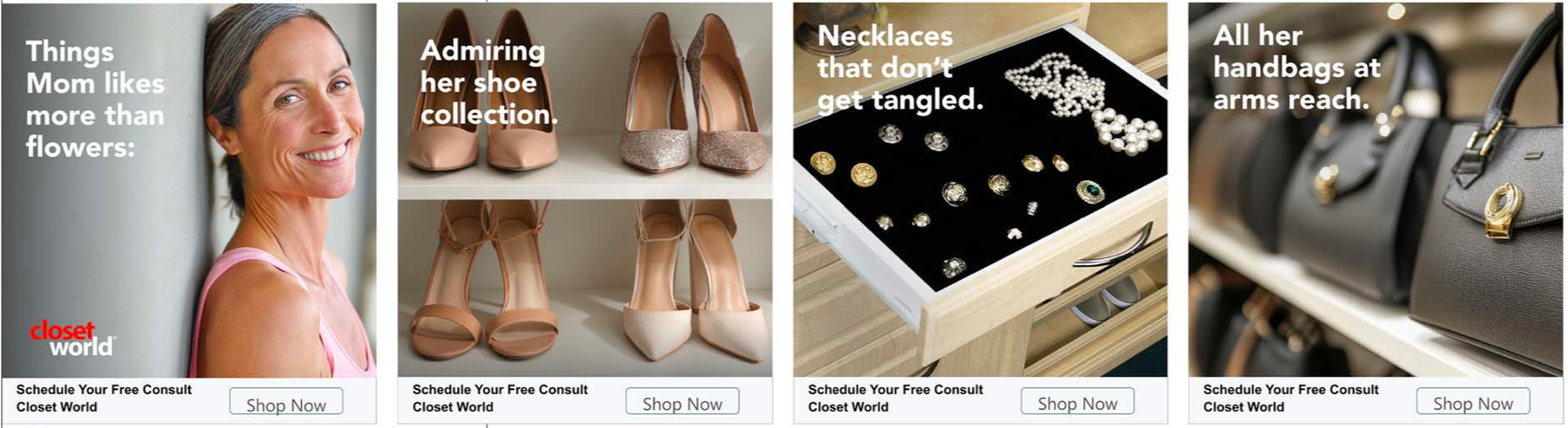Click 'Admiring her shoe collection' headline
This screenshot has height=428, width=1568.
point(488,82)
